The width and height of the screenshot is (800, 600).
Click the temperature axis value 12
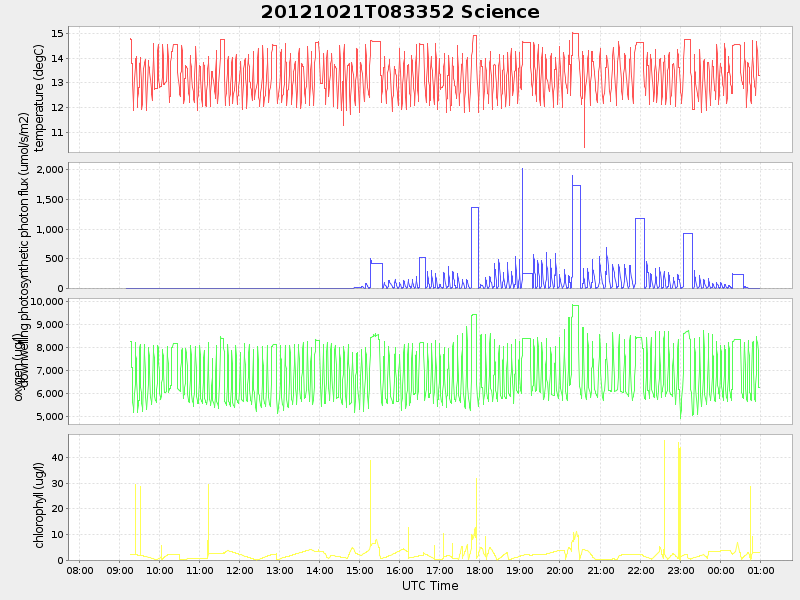point(57,108)
